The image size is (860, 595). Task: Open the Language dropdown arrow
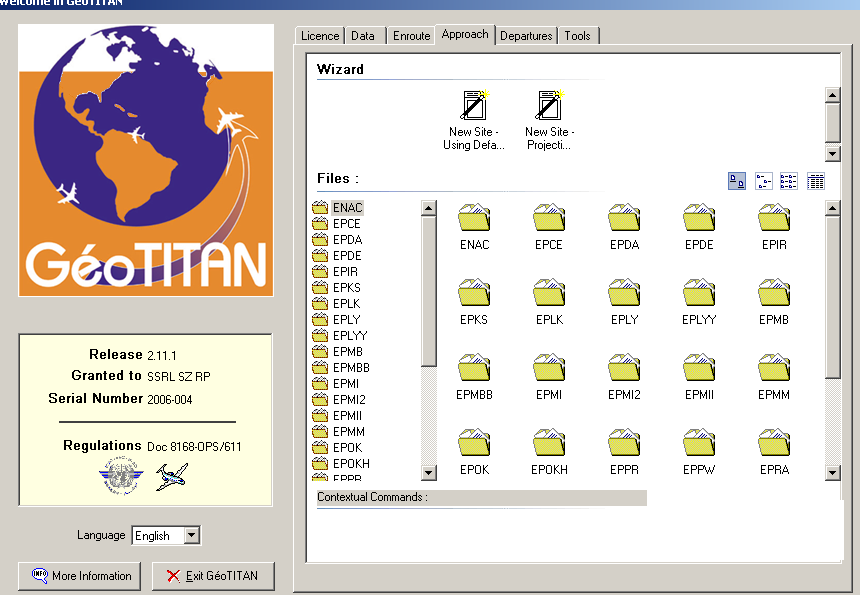[x=191, y=535]
